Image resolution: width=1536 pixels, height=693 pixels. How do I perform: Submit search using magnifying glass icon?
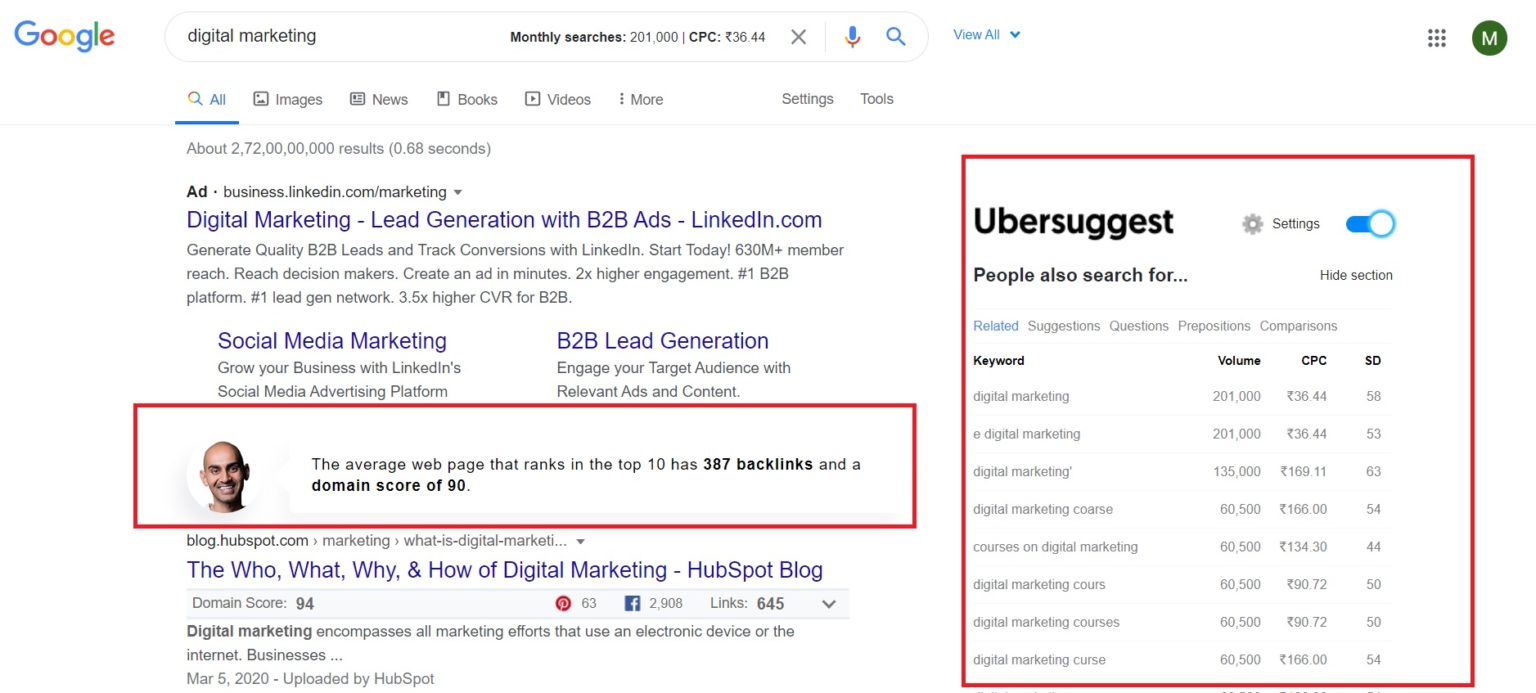click(x=896, y=37)
